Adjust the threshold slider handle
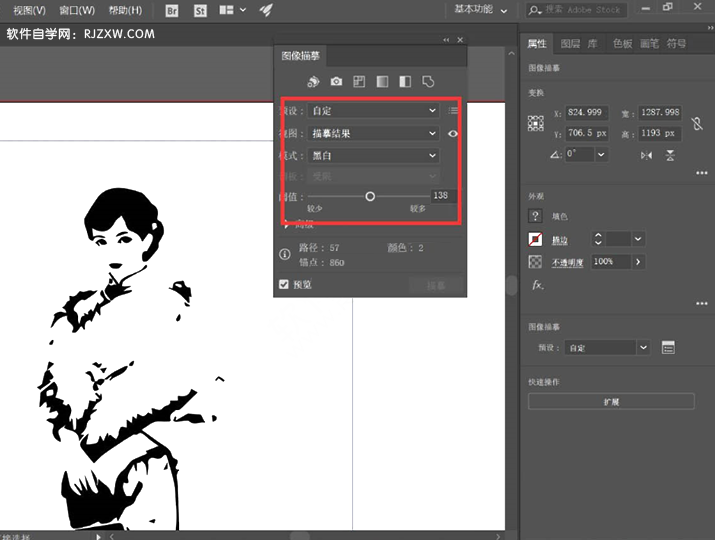 point(370,197)
